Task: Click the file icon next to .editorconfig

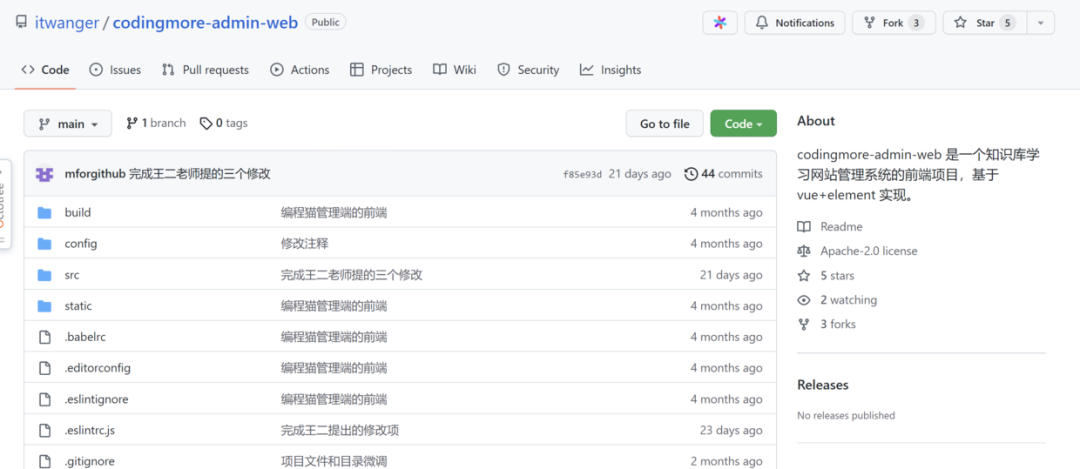Action: pos(45,368)
